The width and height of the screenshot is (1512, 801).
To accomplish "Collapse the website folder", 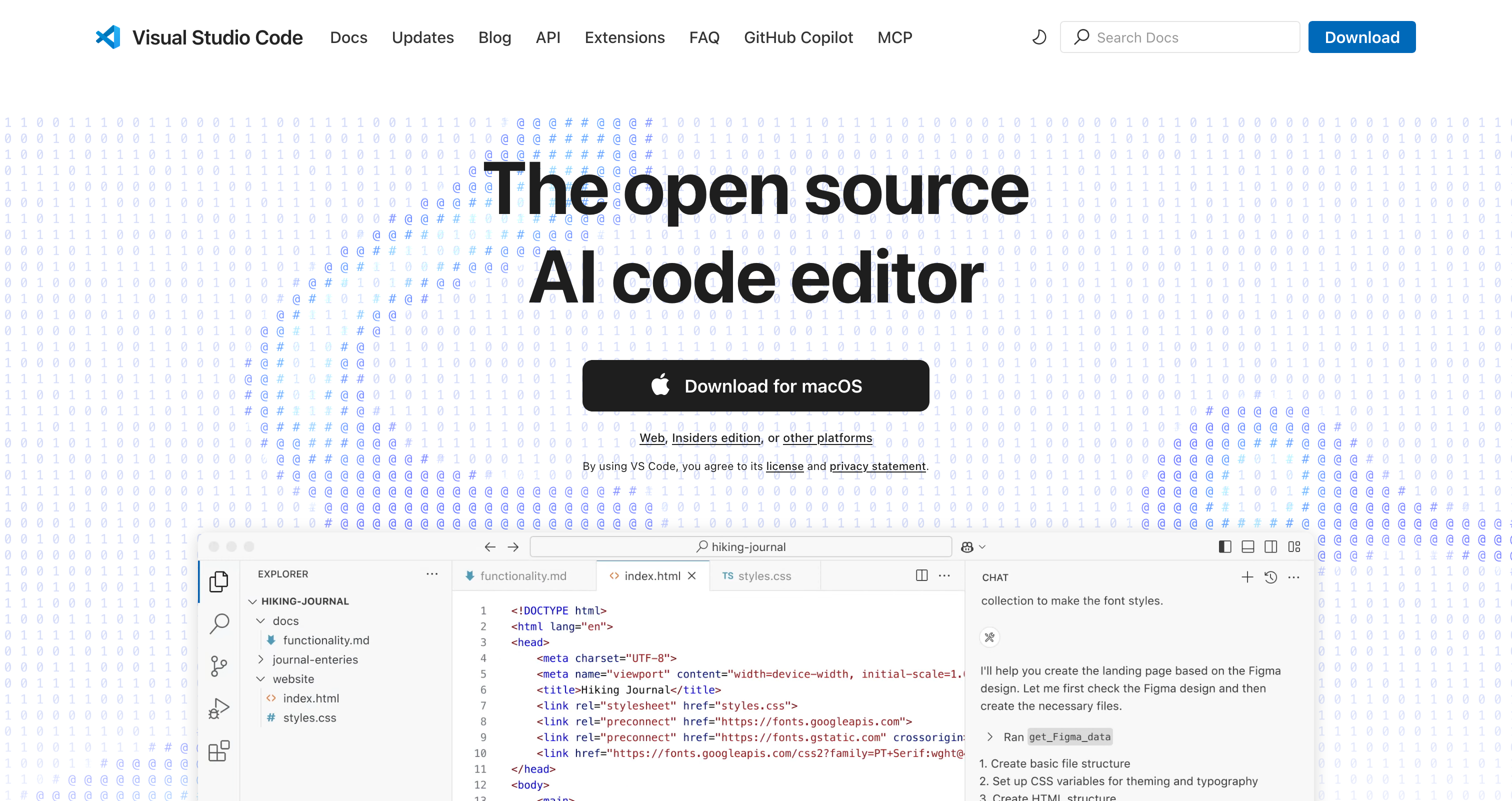I will 260,679.
